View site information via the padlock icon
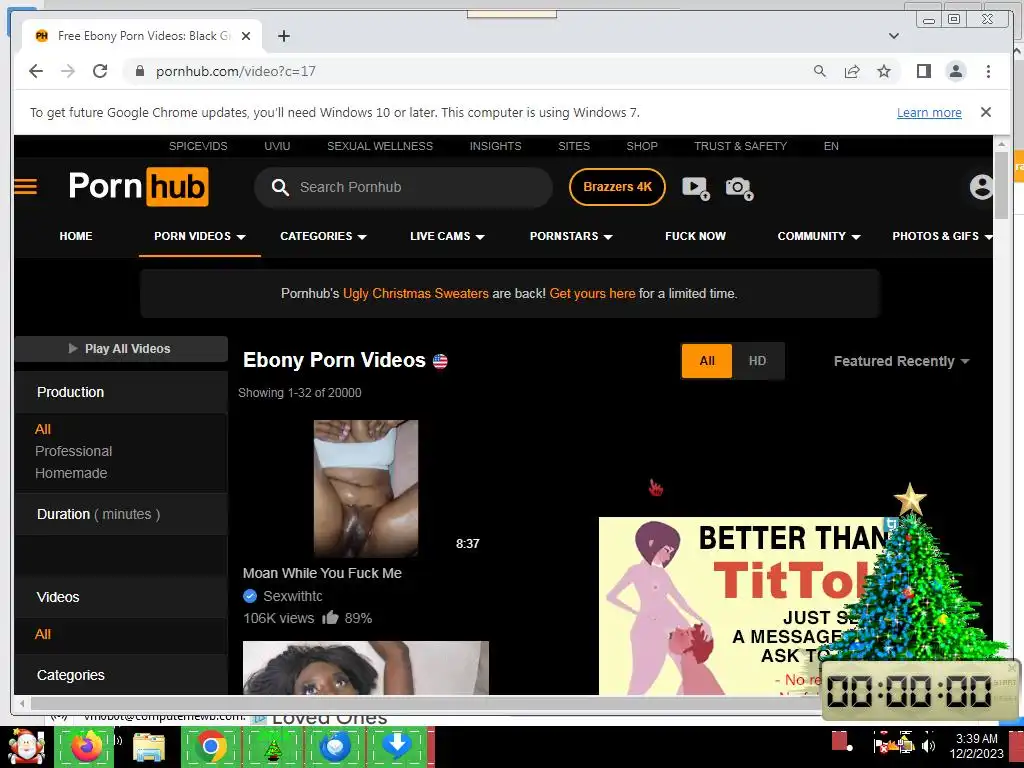1024x768 pixels. tap(139, 71)
